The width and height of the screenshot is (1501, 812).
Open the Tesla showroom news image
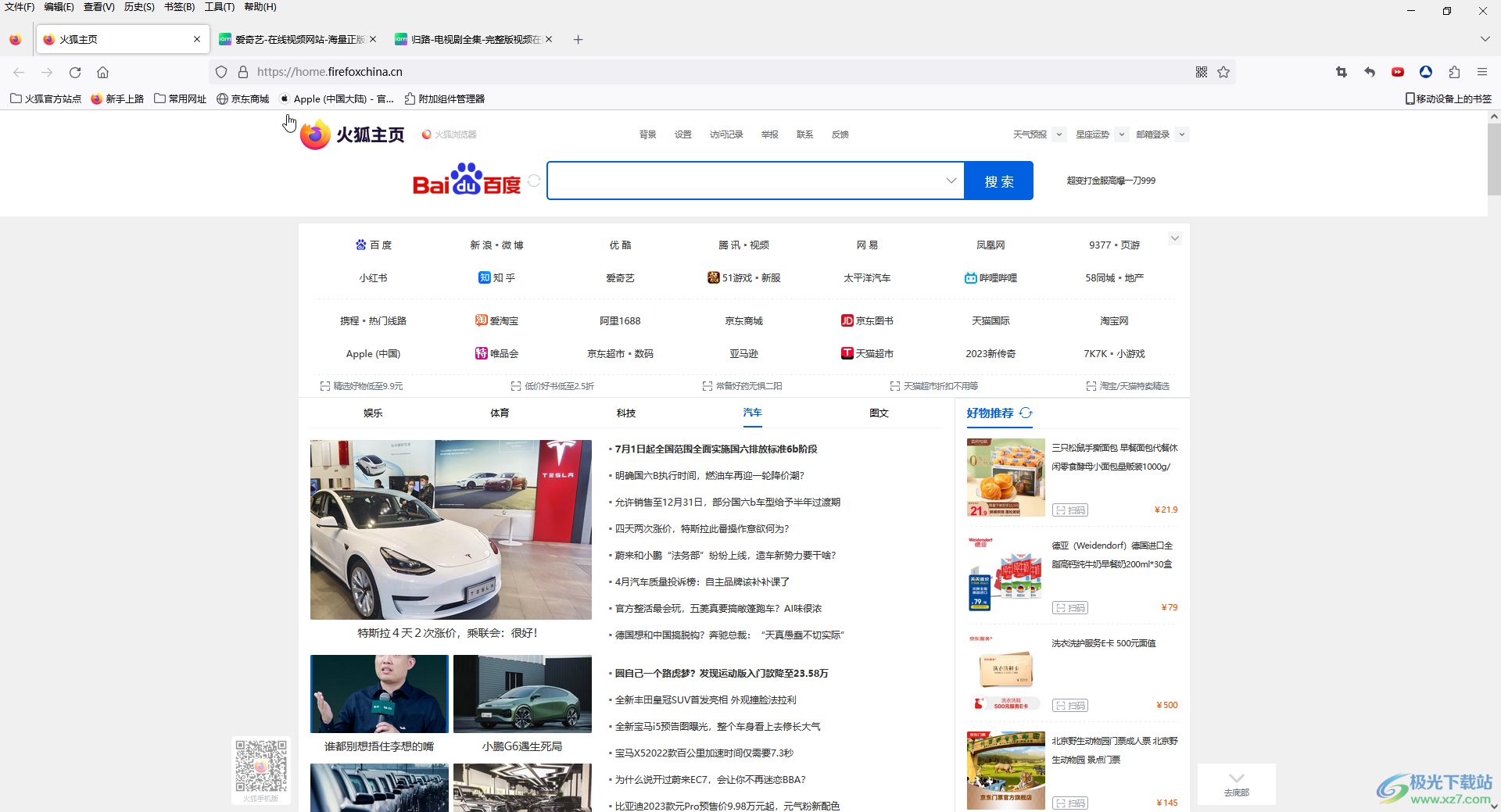point(451,530)
